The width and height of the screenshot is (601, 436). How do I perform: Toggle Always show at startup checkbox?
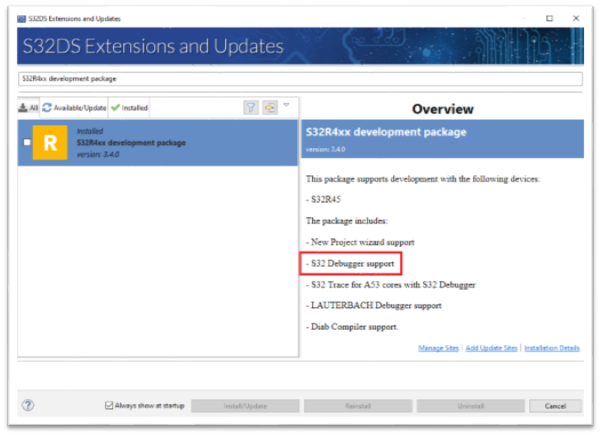click(109, 405)
